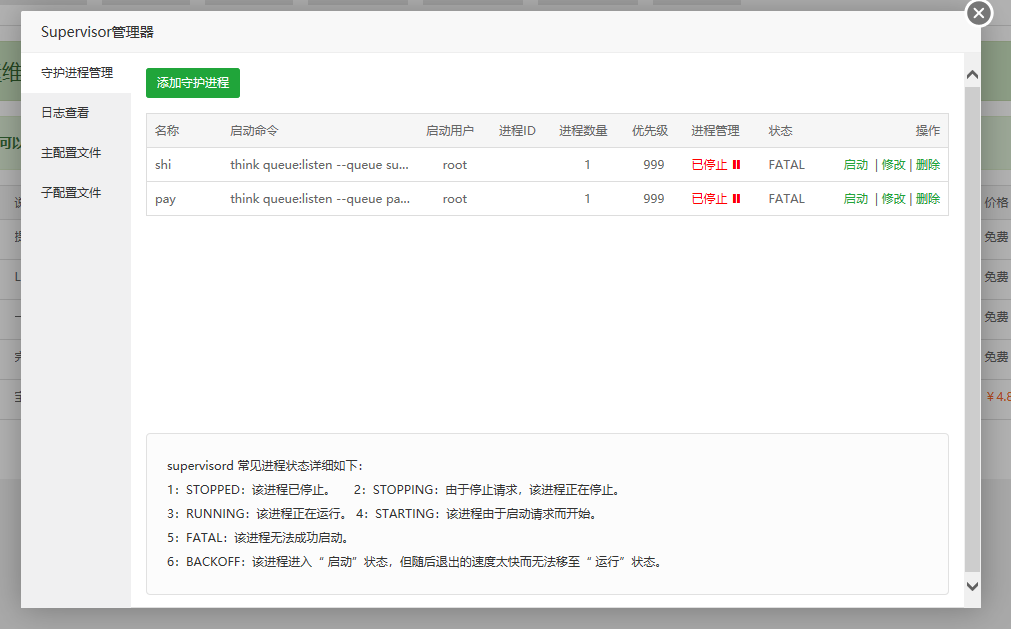Click the 状态 column header

click(x=780, y=131)
